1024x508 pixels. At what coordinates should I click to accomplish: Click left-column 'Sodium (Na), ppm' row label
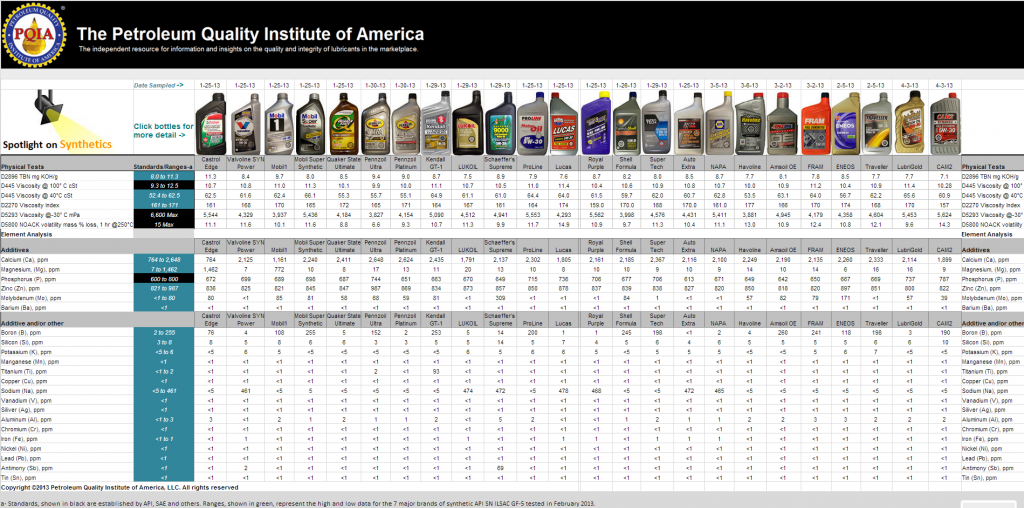[24, 390]
